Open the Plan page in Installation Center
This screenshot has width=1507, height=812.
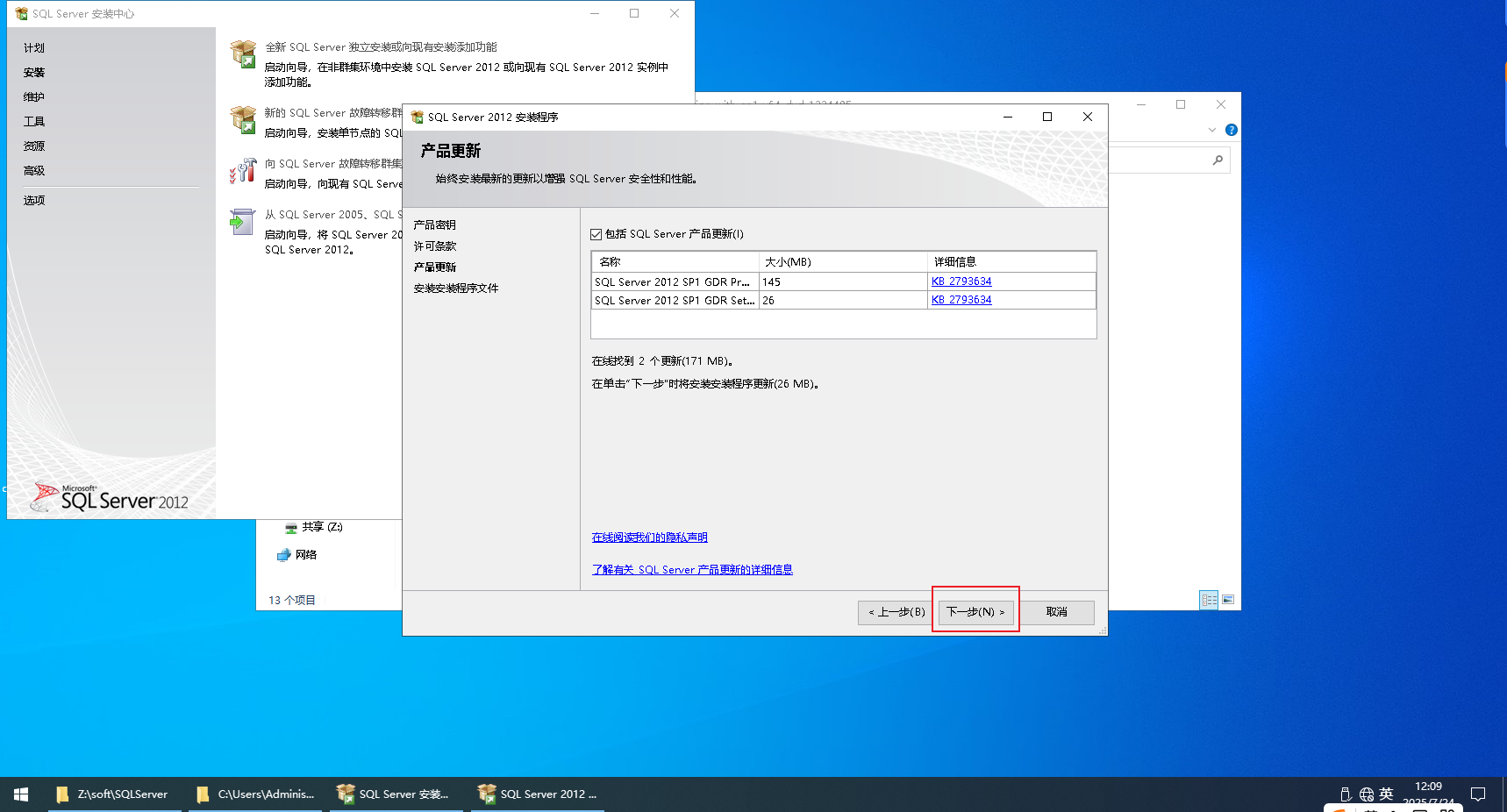[x=34, y=48]
